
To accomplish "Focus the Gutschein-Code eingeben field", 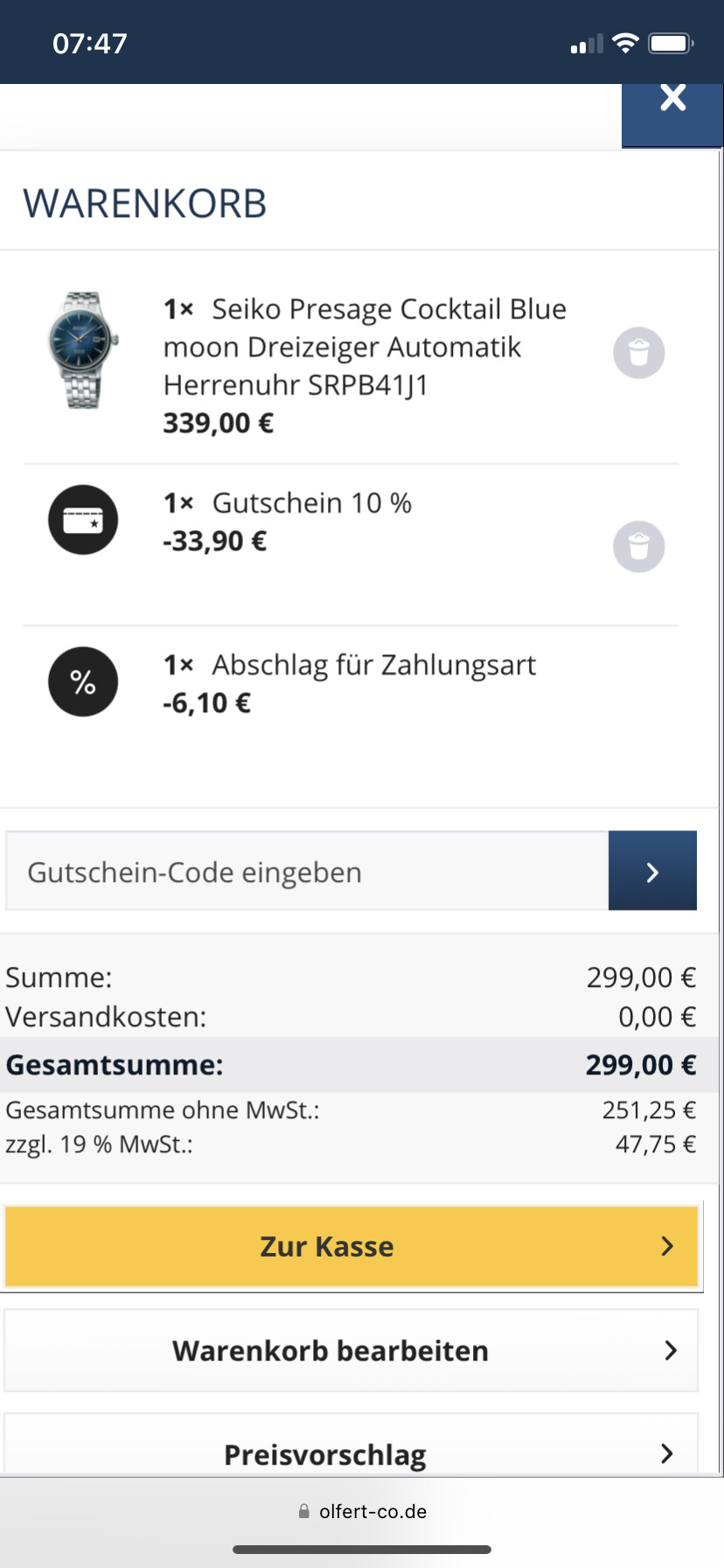I will (307, 871).
